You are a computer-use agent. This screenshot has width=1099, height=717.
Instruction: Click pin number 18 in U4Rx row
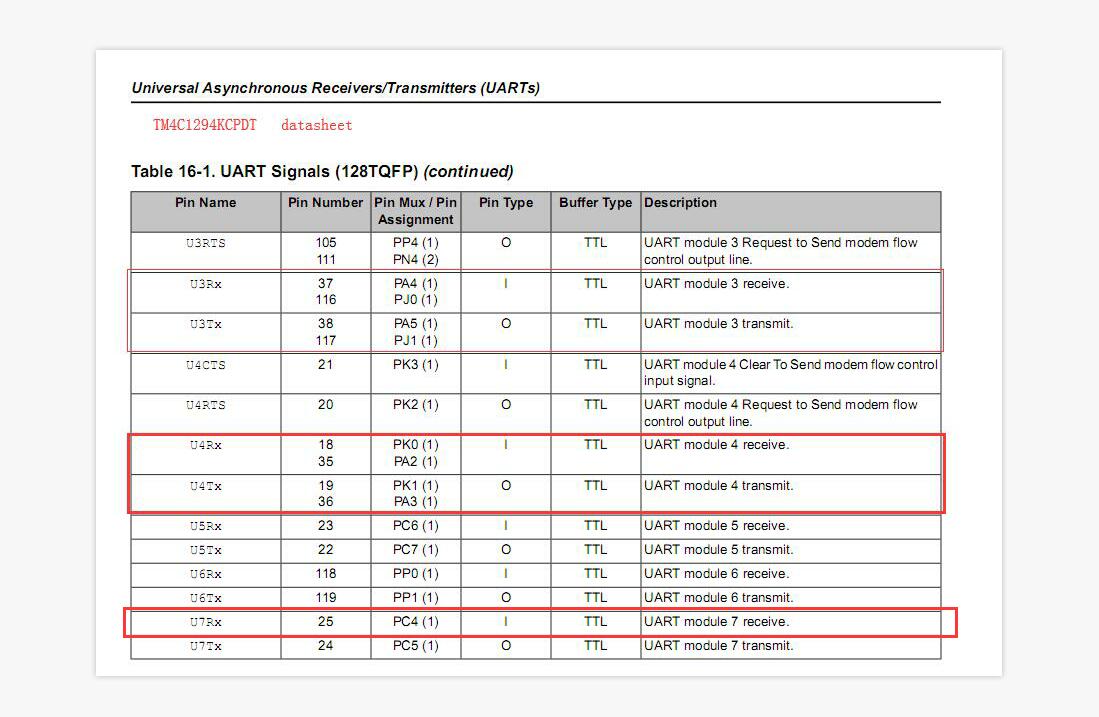pos(326,445)
